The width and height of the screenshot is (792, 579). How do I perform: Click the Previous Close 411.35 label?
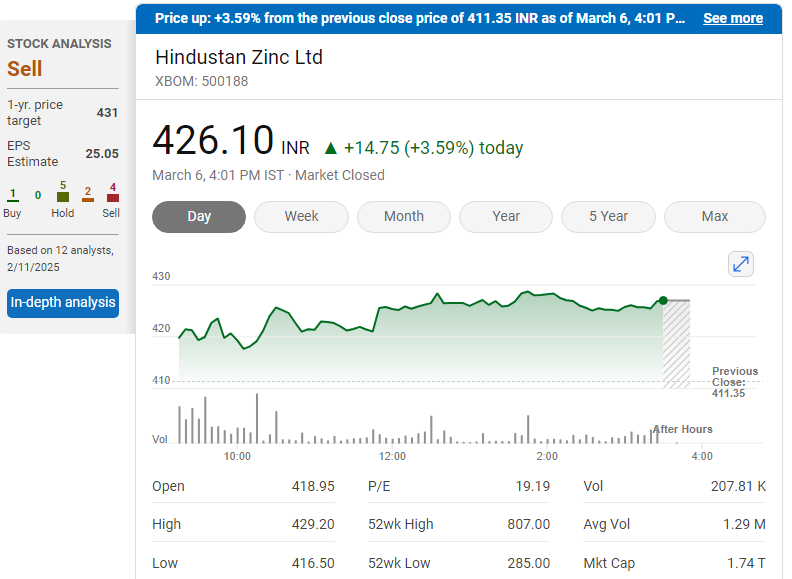(x=735, y=382)
